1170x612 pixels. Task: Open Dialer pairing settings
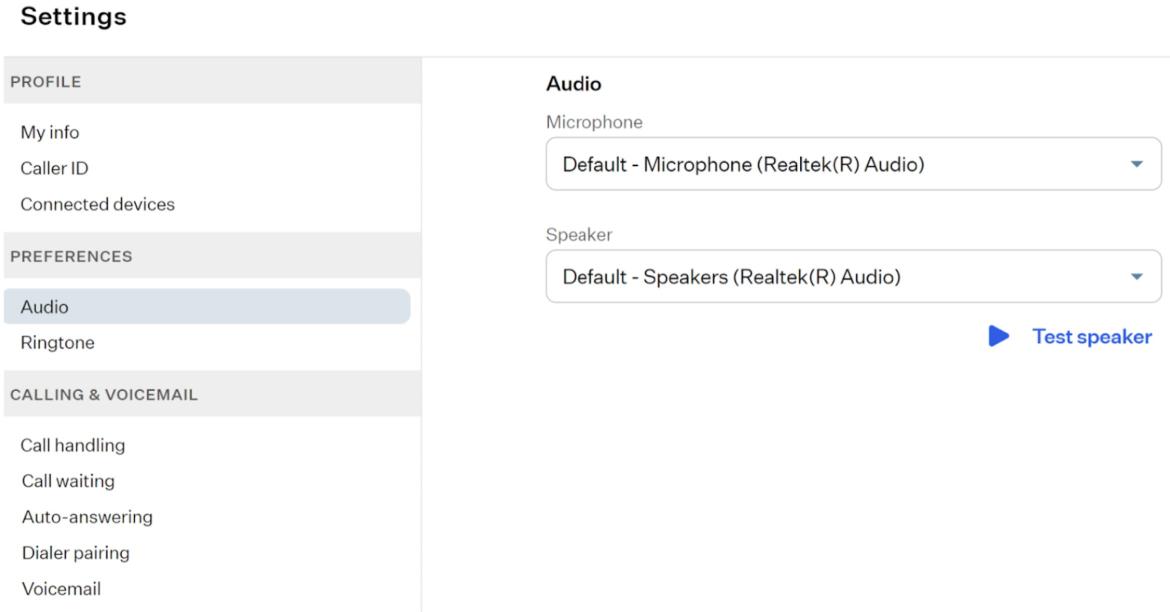(75, 552)
